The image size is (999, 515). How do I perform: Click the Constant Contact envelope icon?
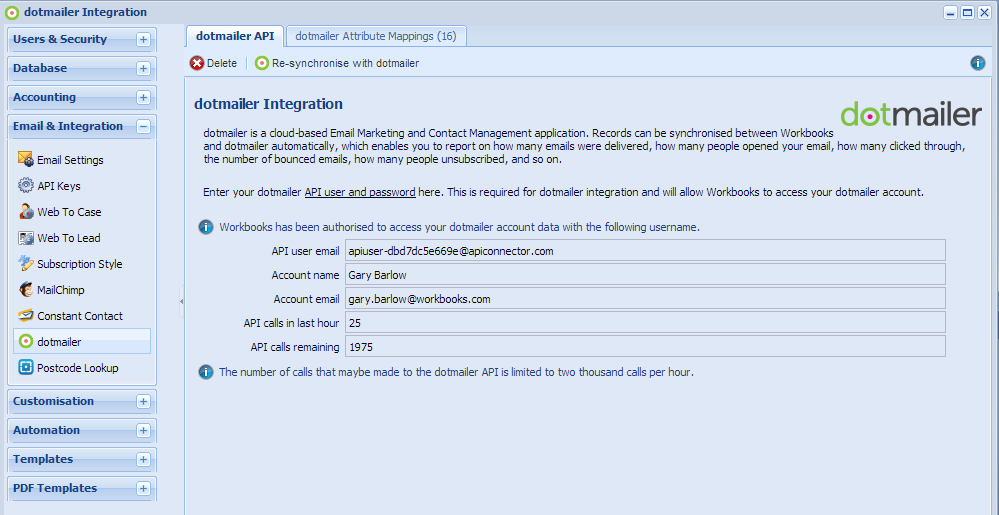point(25,316)
